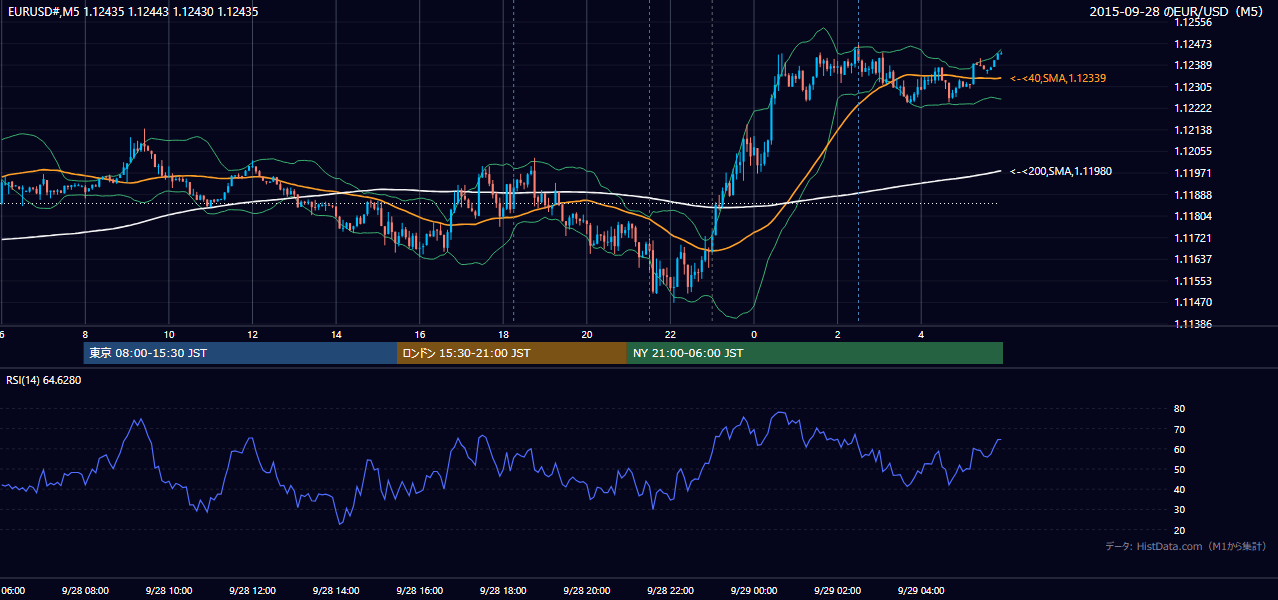Screen dimensions: 1278x600
Task: Click the EURUSD#,M5 quote header text
Action: pos(132,11)
